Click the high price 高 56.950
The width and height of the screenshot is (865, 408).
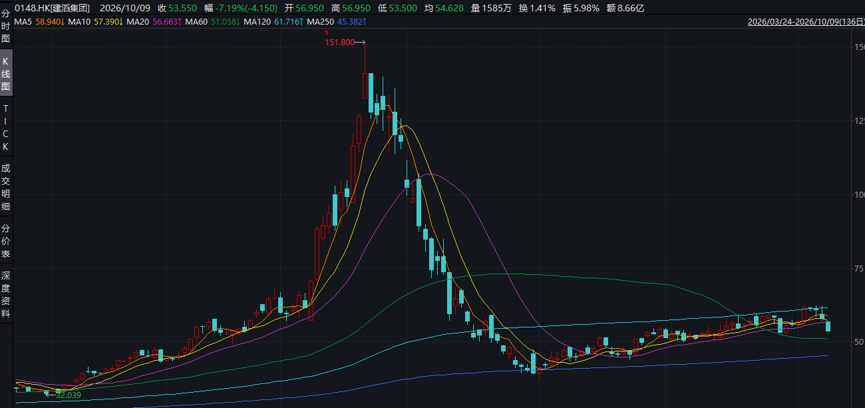351,8
